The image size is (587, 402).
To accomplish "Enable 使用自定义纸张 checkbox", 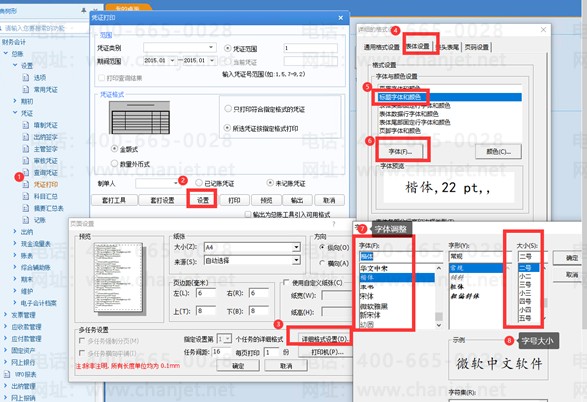I will 286,282.
